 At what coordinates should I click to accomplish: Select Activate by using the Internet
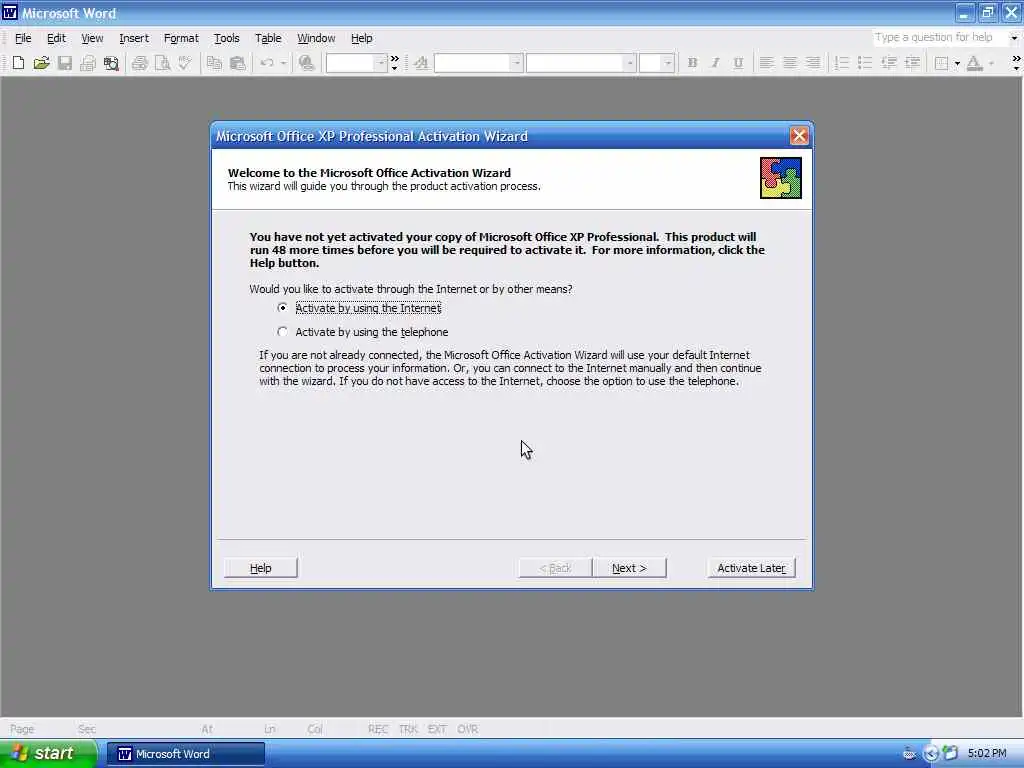(361, 308)
